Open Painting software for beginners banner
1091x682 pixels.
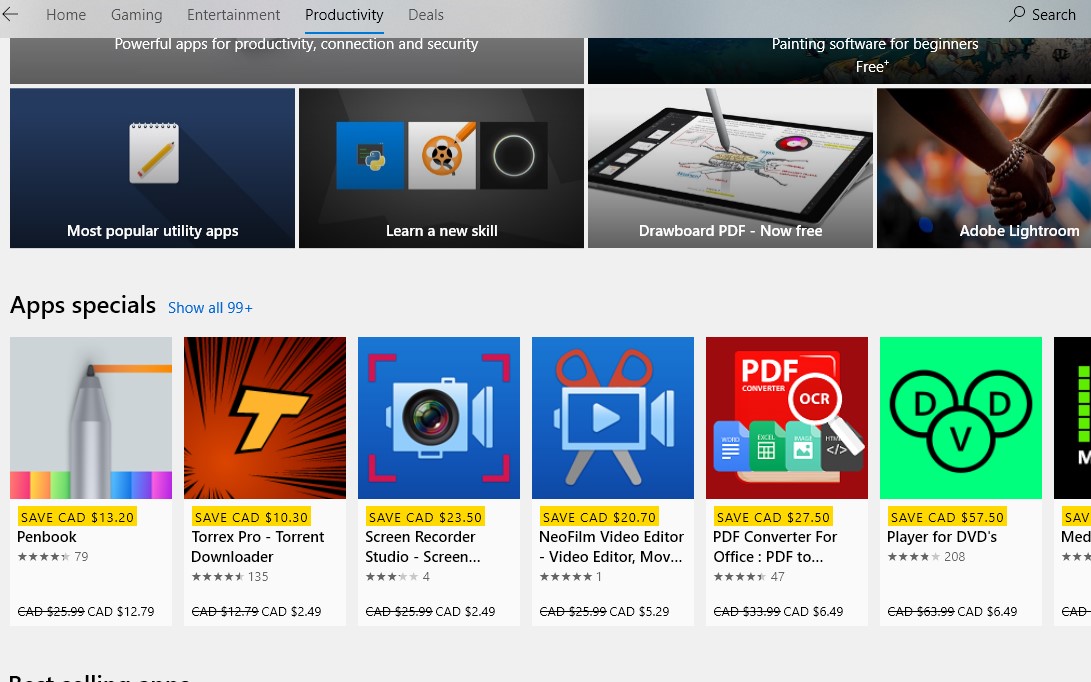(x=839, y=61)
